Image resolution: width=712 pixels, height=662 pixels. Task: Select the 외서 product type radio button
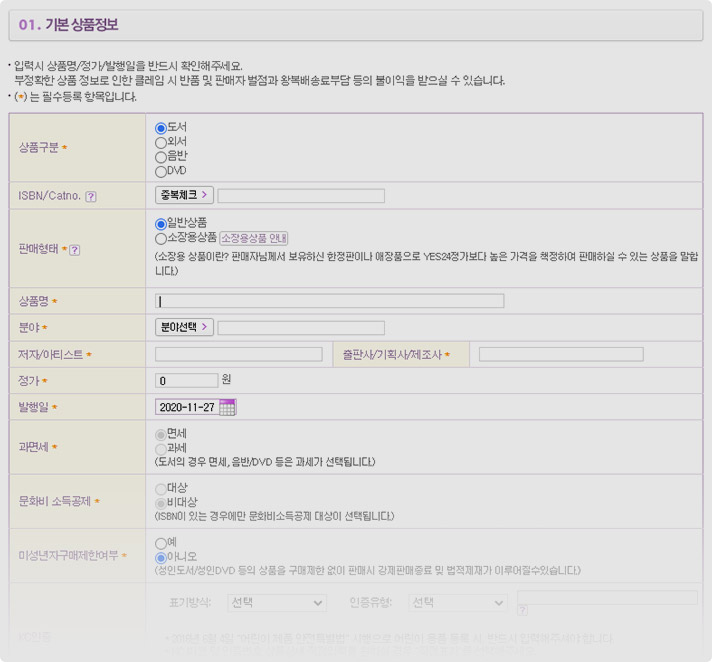point(161,142)
